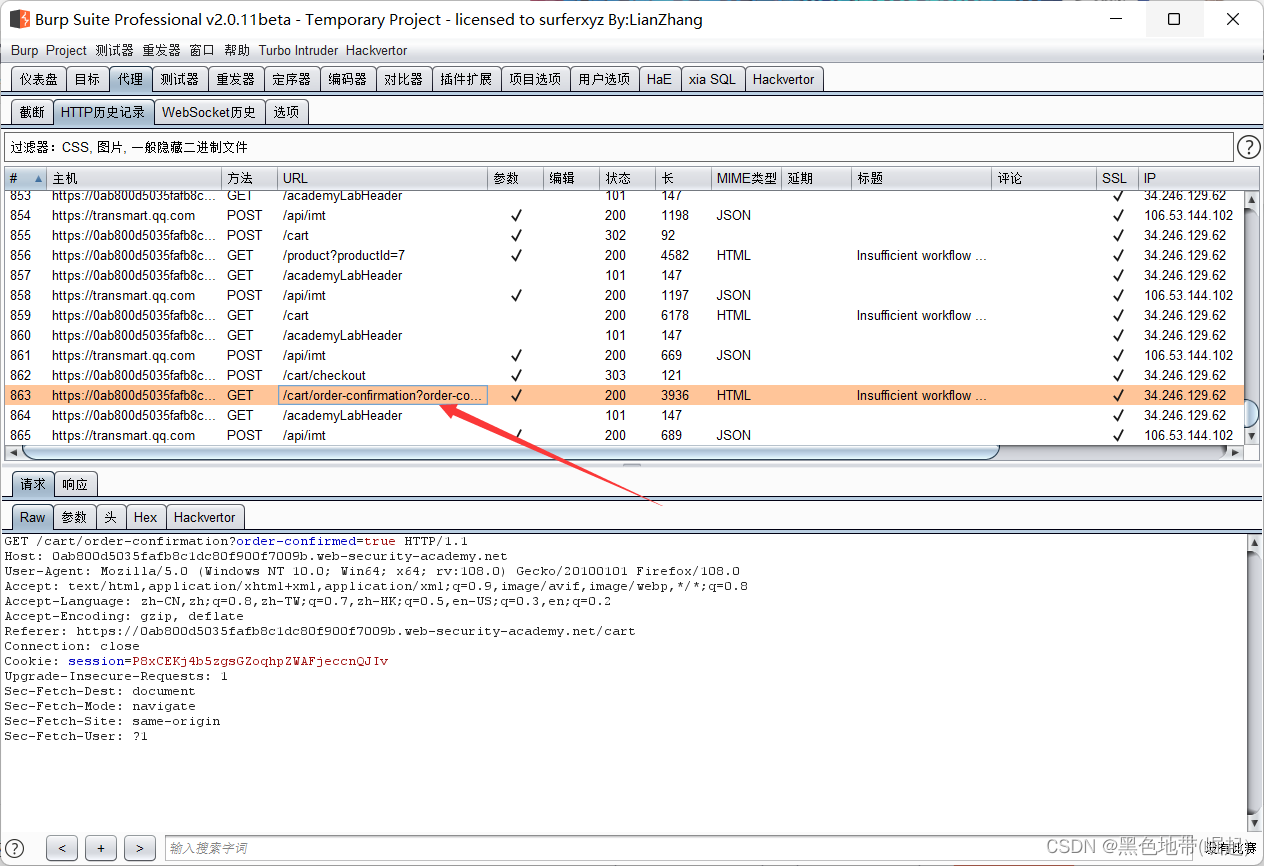Go to previous search match
The width and height of the screenshot is (1264, 866).
62,848
